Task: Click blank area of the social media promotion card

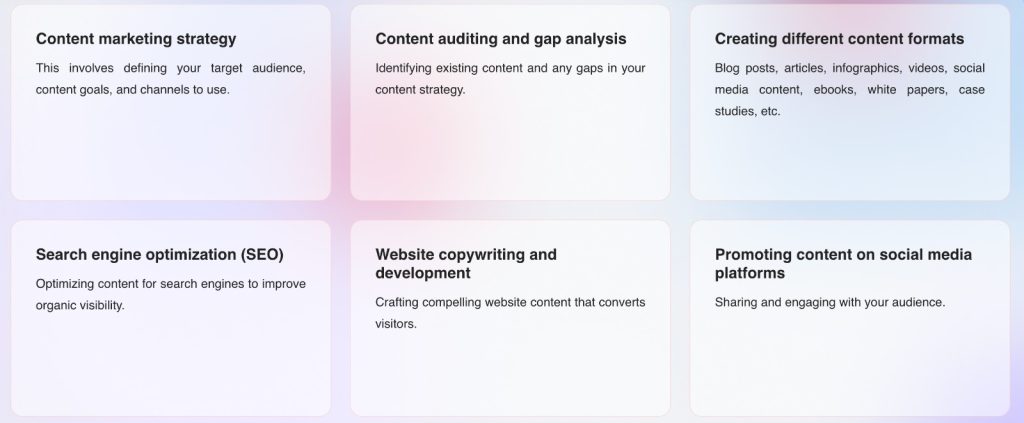Action: click(850, 366)
